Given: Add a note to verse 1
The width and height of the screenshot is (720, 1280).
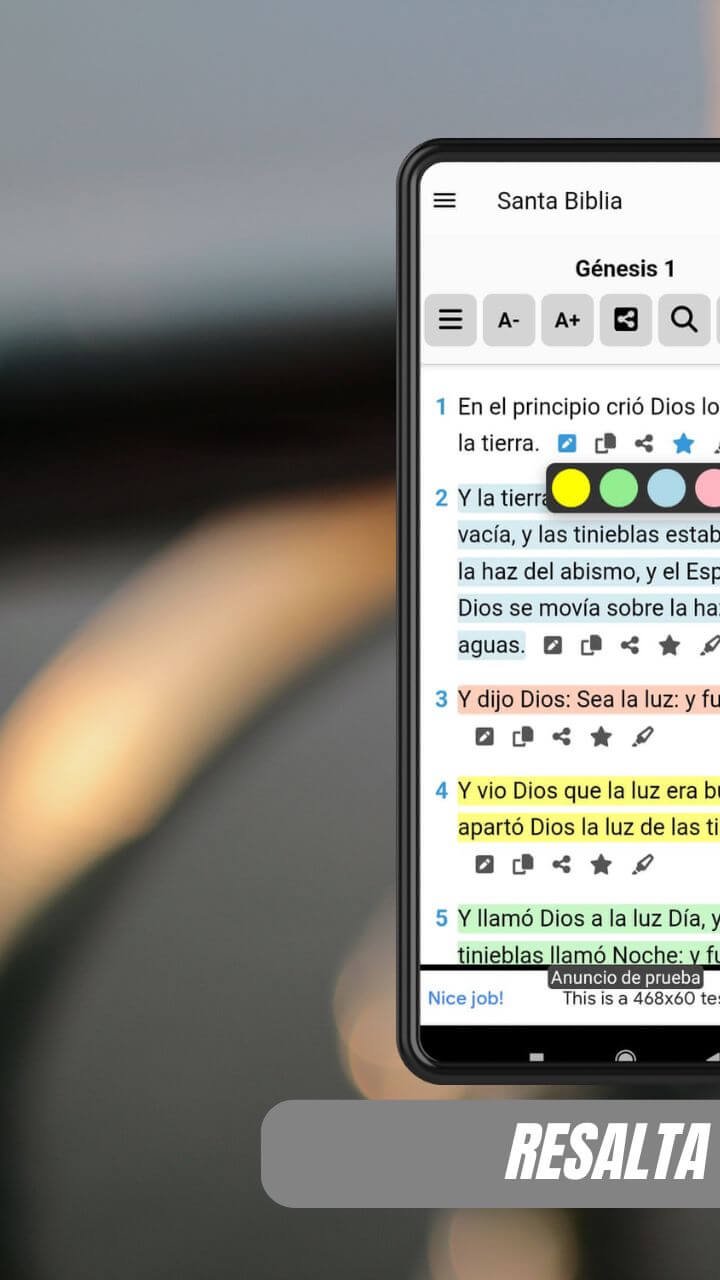Looking at the screenshot, I should click(567, 443).
